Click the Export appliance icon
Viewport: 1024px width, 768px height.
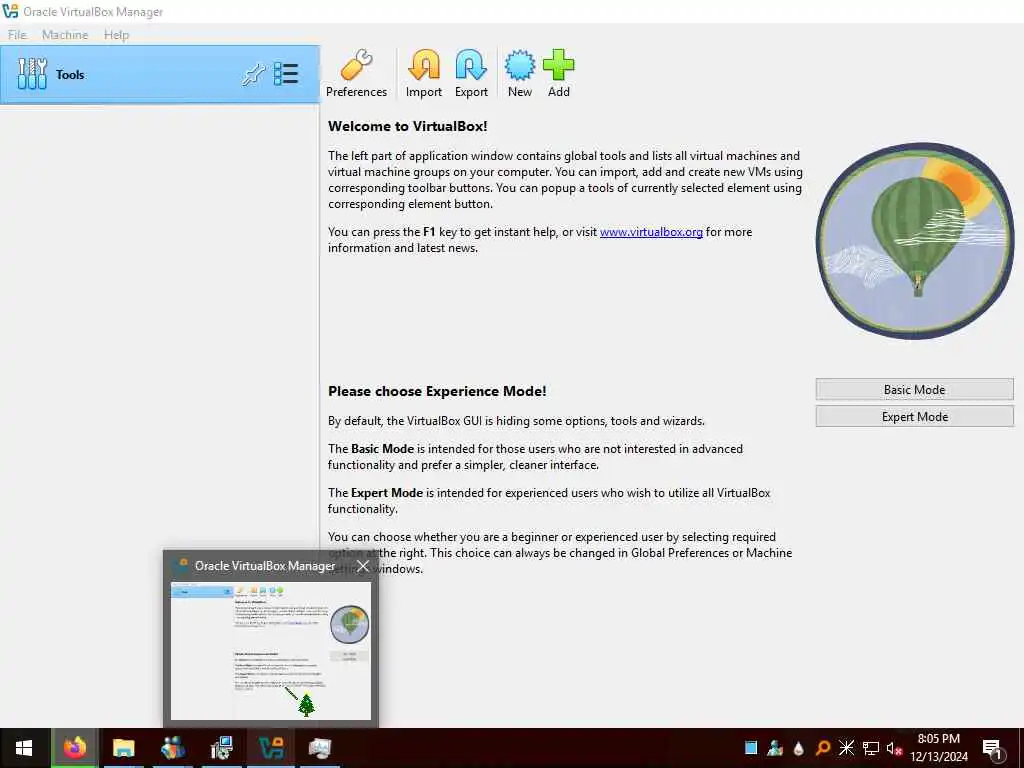(x=471, y=74)
